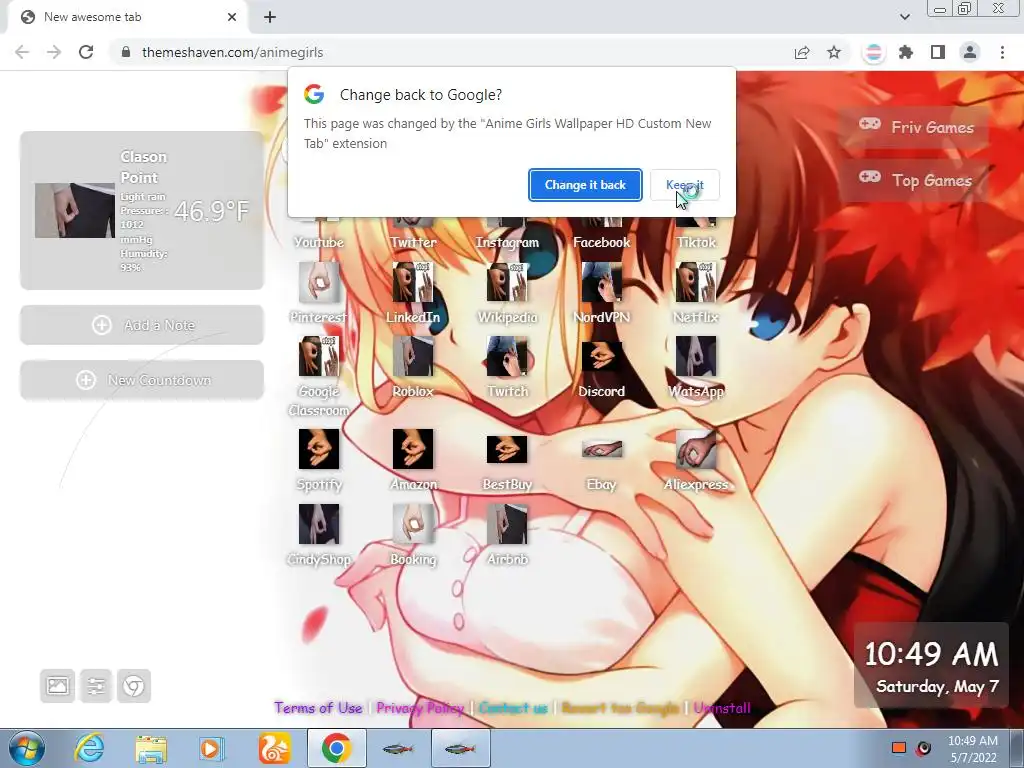Viewport: 1024px width, 768px height.
Task: Open the Contact us link
Action: click(x=513, y=708)
